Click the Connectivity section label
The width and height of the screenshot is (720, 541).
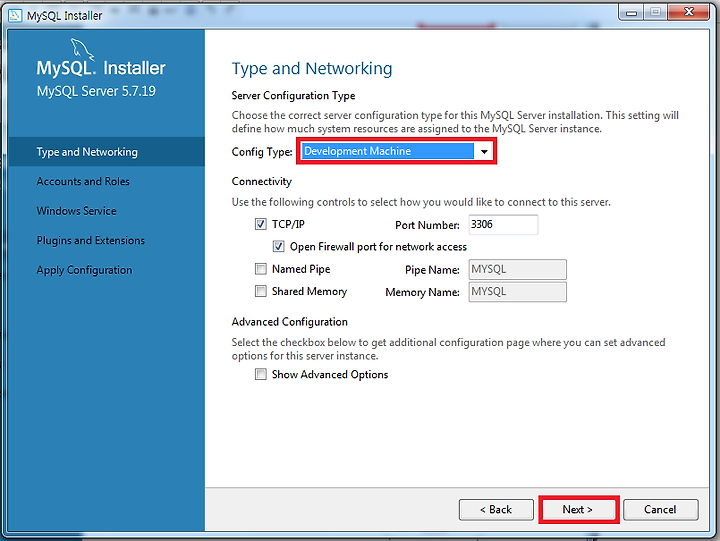[x=262, y=181]
